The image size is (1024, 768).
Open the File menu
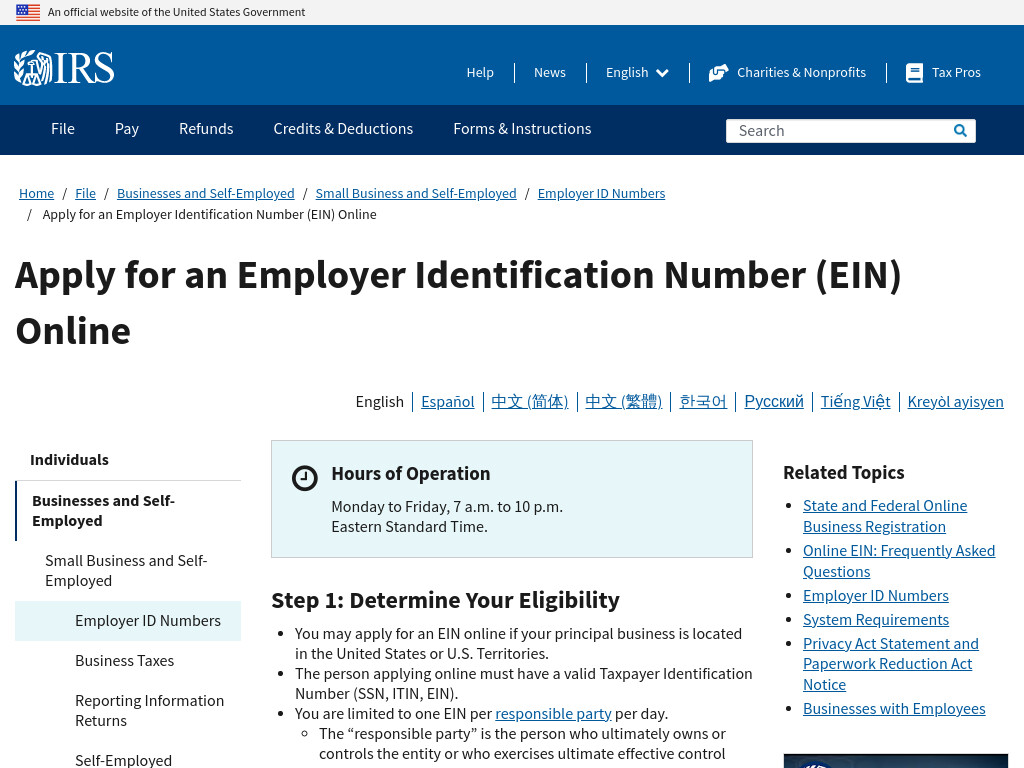pos(63,129)
